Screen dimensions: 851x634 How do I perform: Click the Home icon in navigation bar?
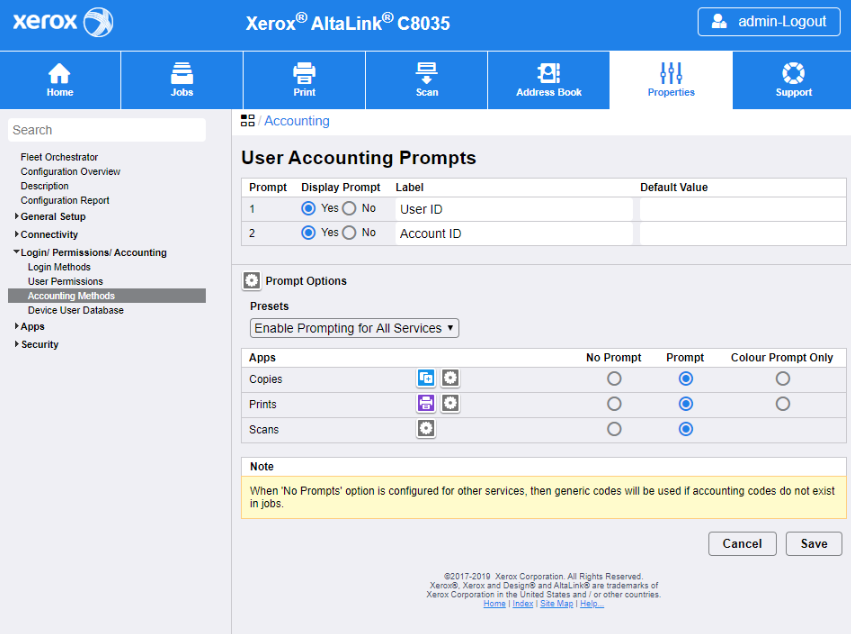60,74
